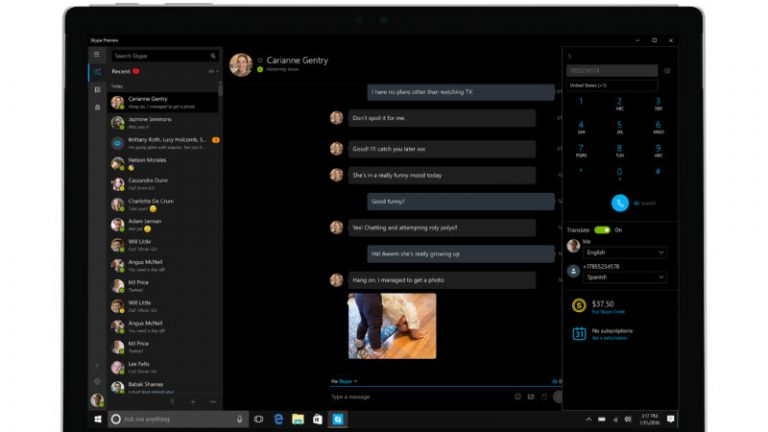
Task: Open the hamburger menu in Skype sidebar
Action: click(97, 56)
